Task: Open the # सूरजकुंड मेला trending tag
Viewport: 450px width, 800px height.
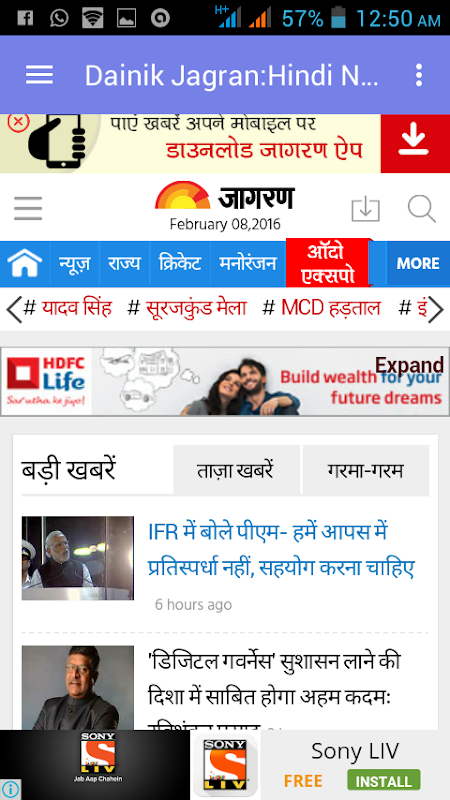Action: [x=187, y=308]
